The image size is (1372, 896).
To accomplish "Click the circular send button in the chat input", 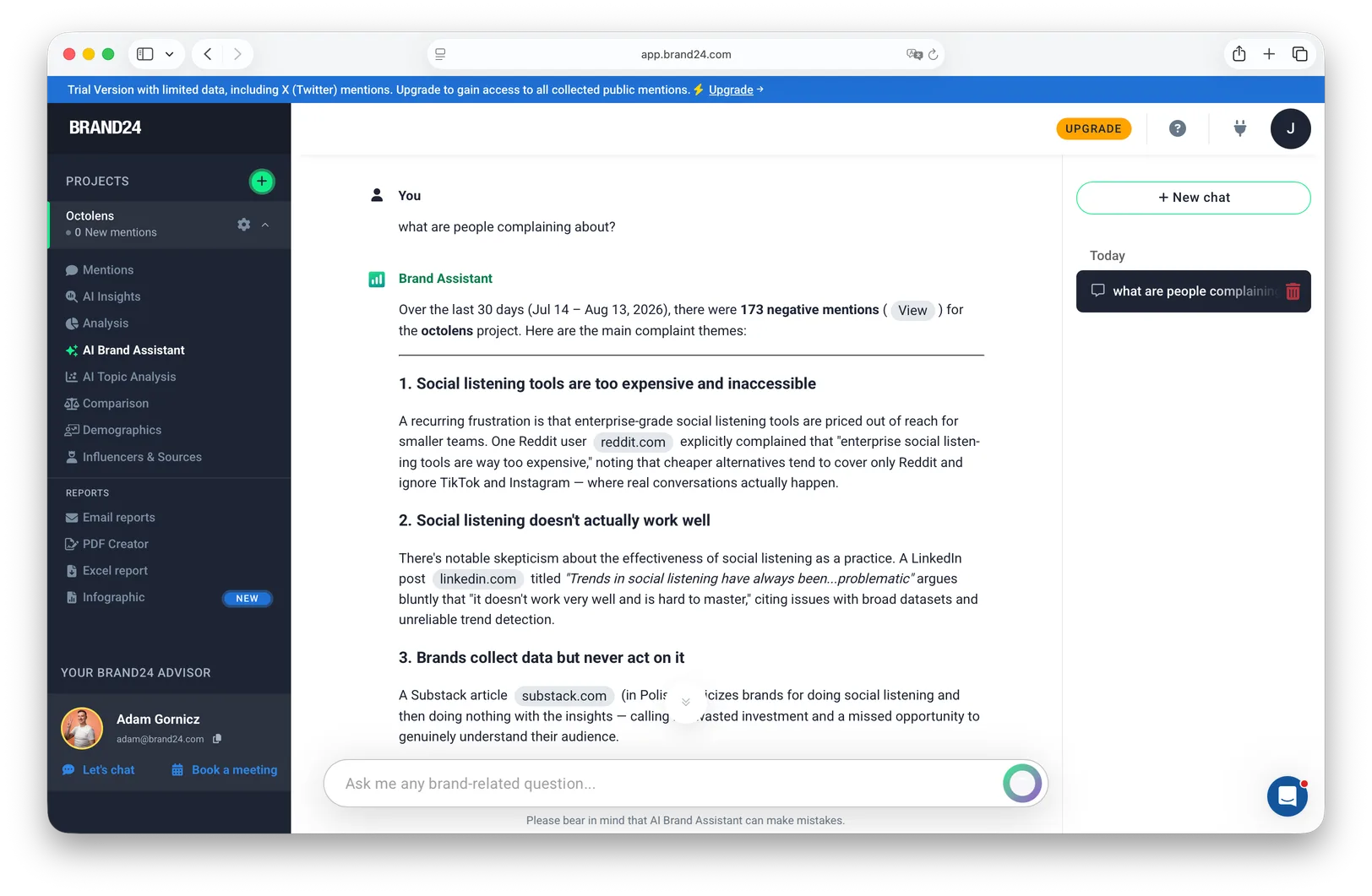I will (1021, 784).
